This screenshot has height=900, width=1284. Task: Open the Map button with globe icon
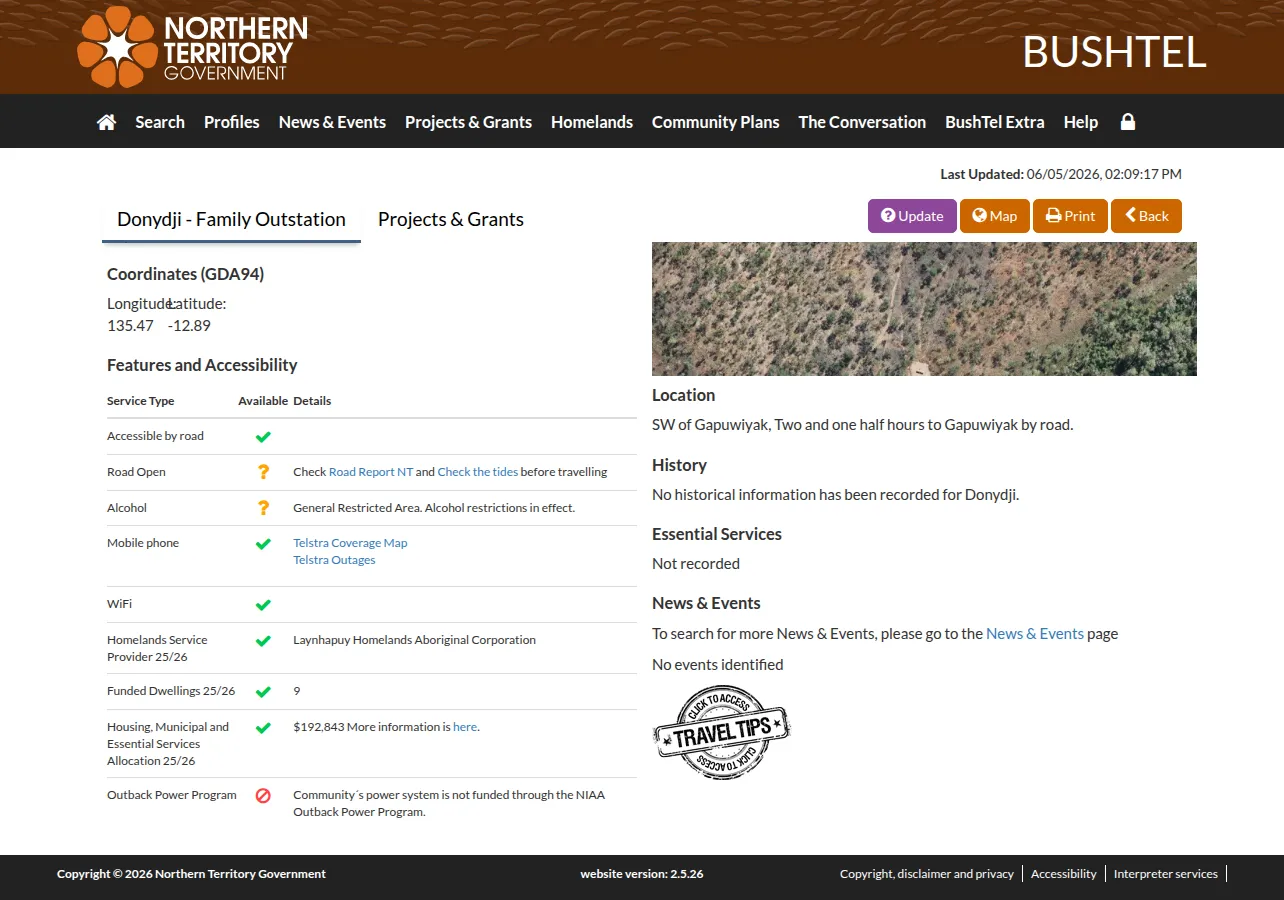click(x=995, y=216)
